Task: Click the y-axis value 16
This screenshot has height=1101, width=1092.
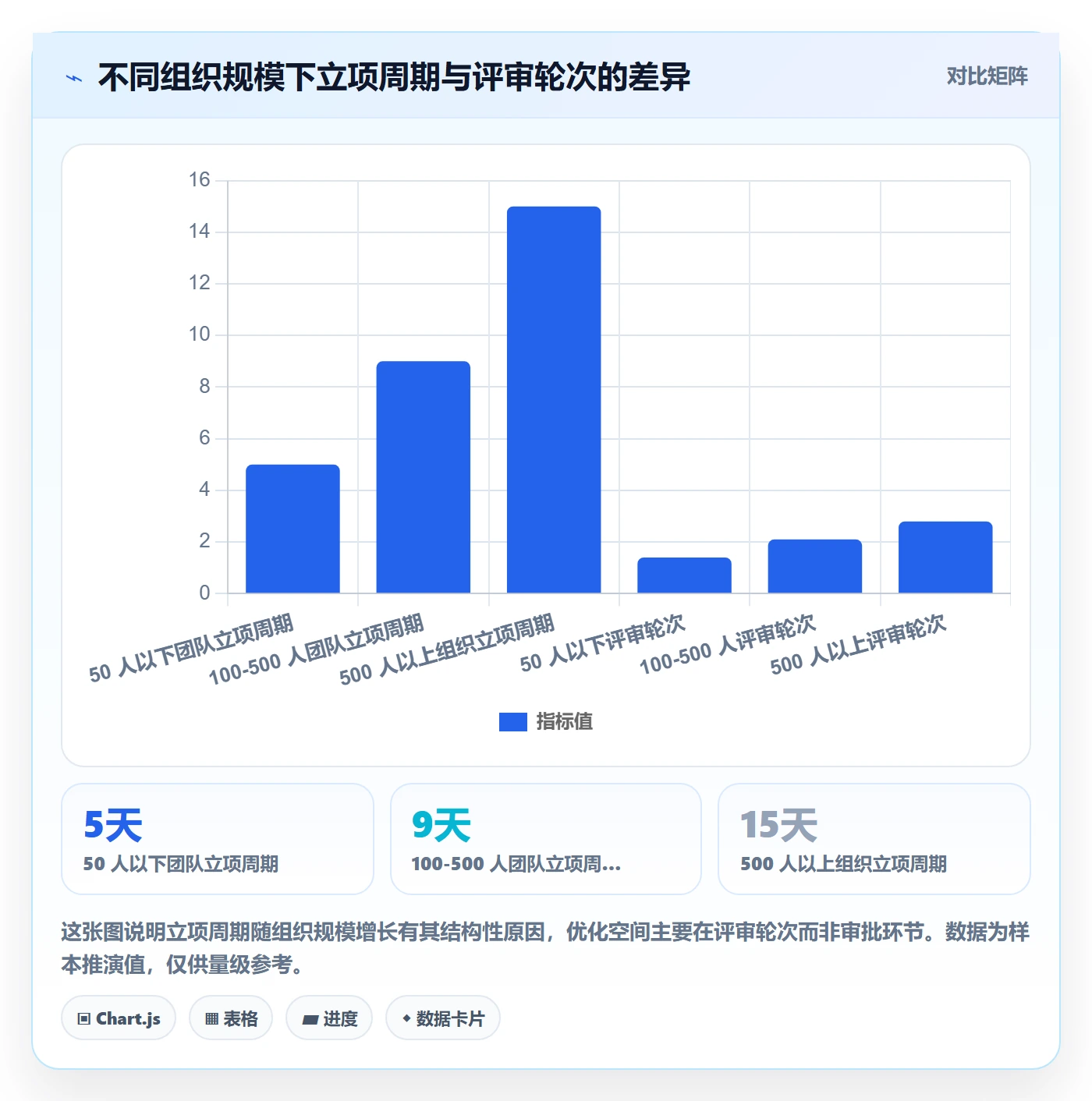Action: pos(200,180)
